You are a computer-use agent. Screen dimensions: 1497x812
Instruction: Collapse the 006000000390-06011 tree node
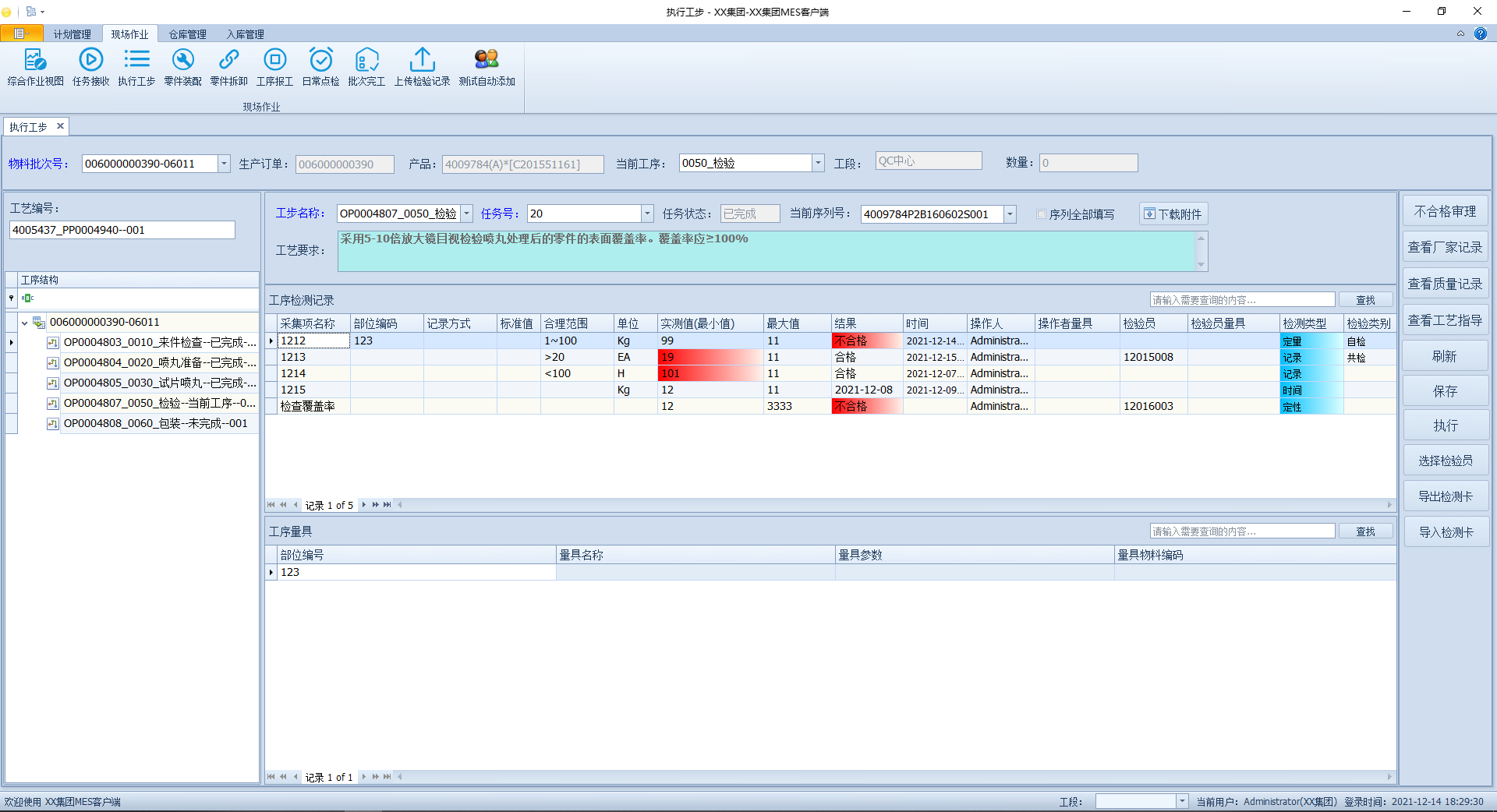26,322
